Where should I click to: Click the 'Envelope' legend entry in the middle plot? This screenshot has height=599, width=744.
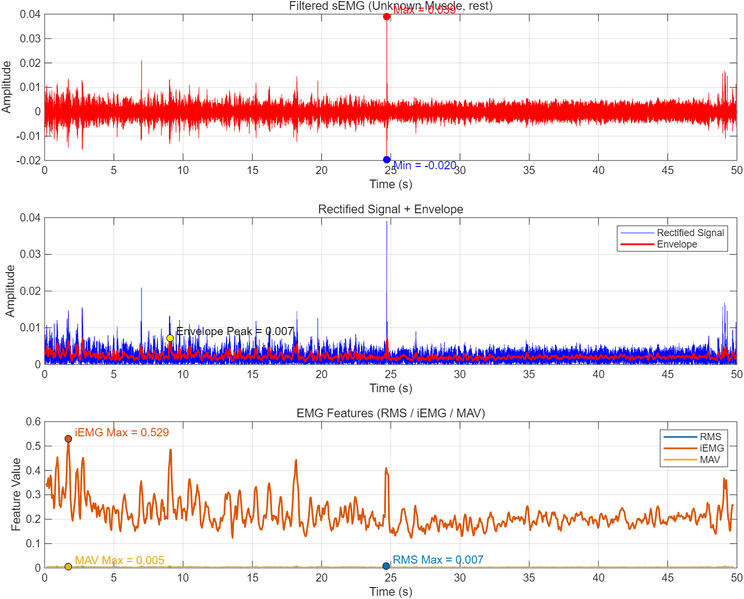678,244
